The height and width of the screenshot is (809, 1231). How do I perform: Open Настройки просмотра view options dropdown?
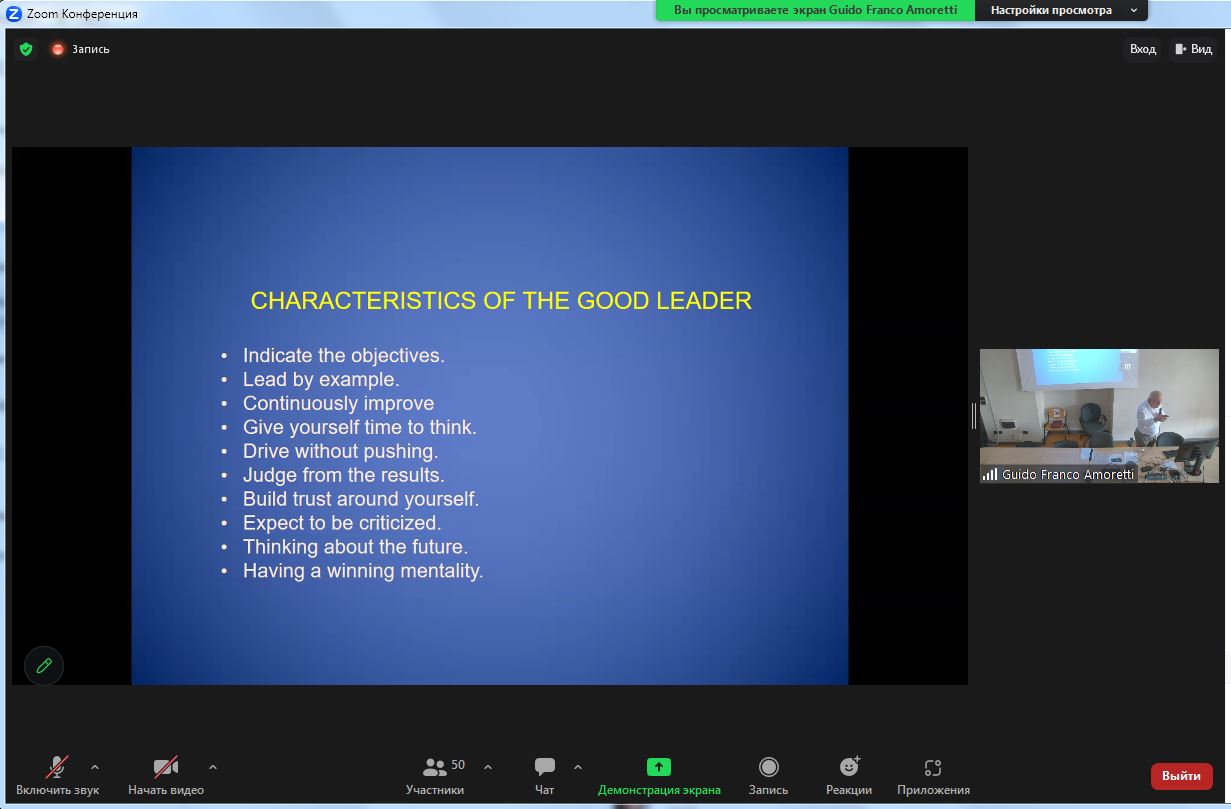coord(1062,10)
